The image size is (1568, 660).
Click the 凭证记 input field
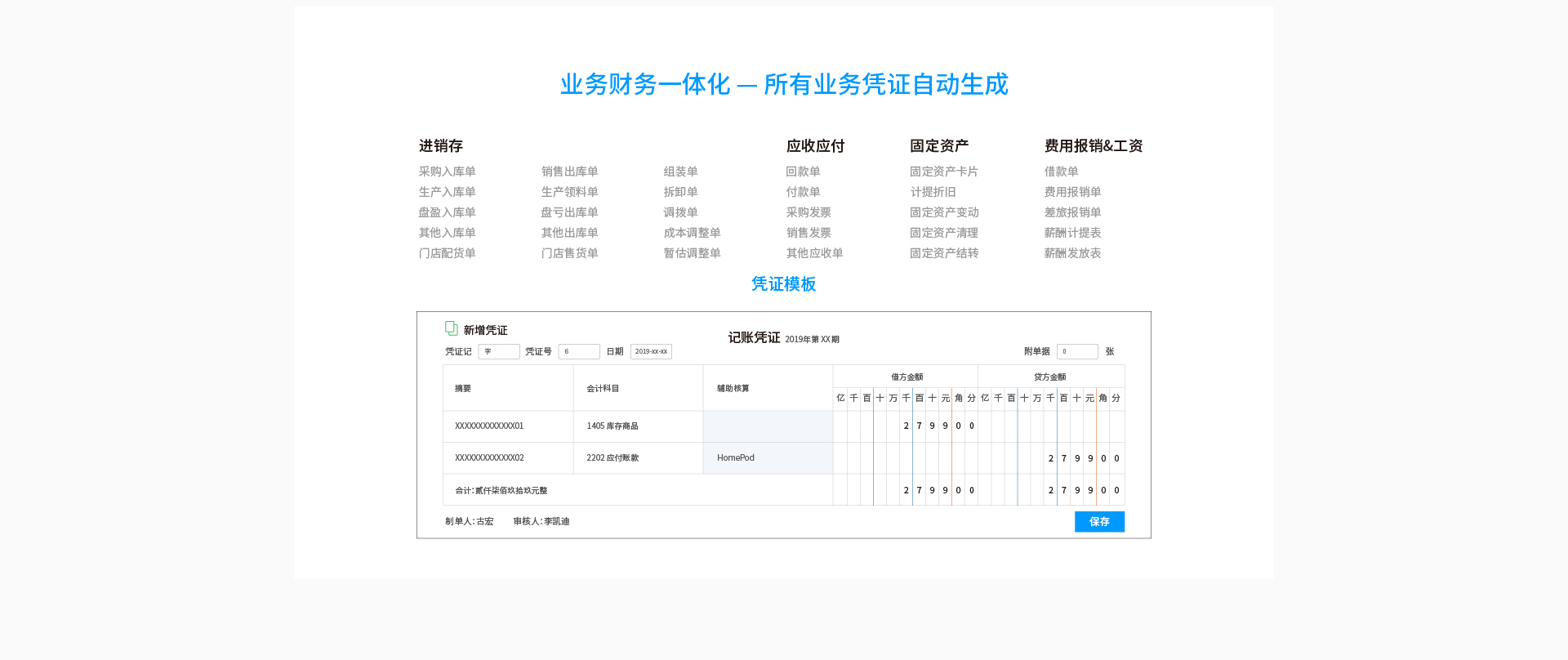click(499, 351)
